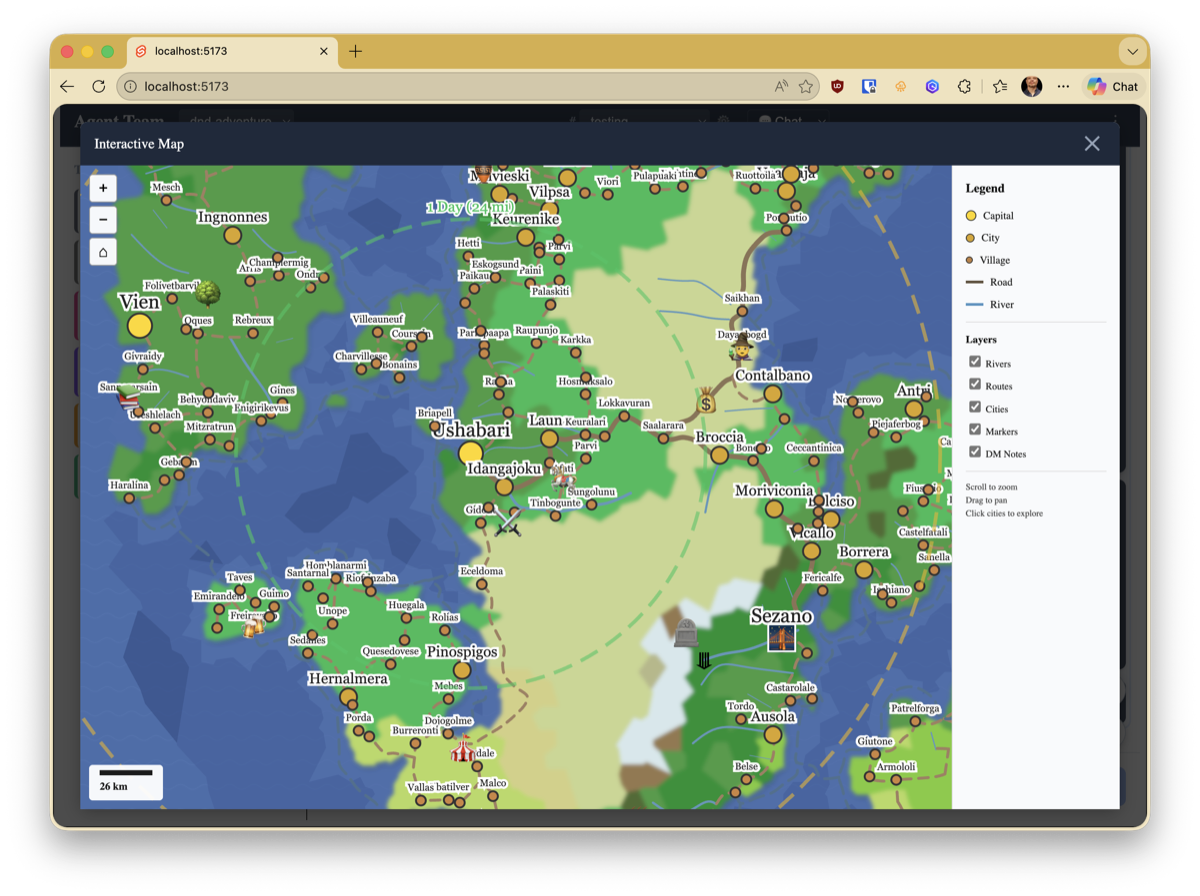1200x896 pixels.
Task: Open uBlock Origin extension icon
Action: [x=837, y=87]
